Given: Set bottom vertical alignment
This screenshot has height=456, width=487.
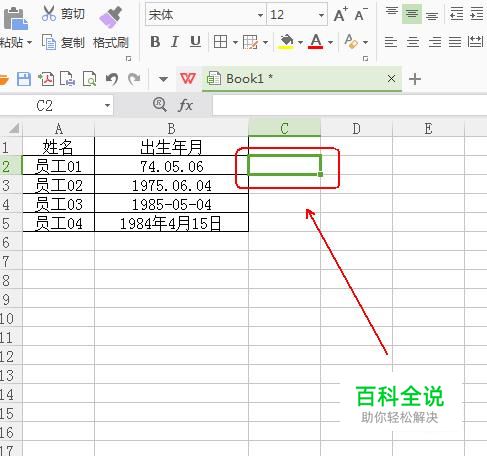Looking at the screenshot, I should 432,15.
